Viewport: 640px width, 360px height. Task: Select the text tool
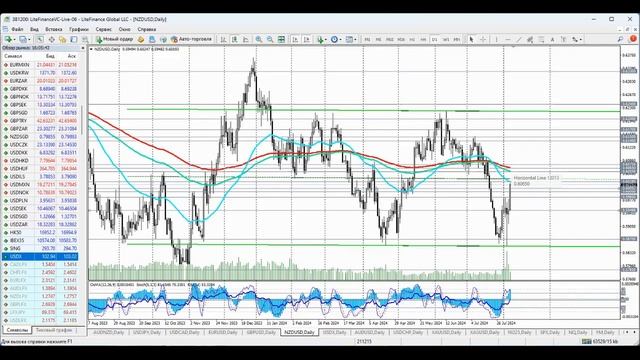[x=552, y=39]
